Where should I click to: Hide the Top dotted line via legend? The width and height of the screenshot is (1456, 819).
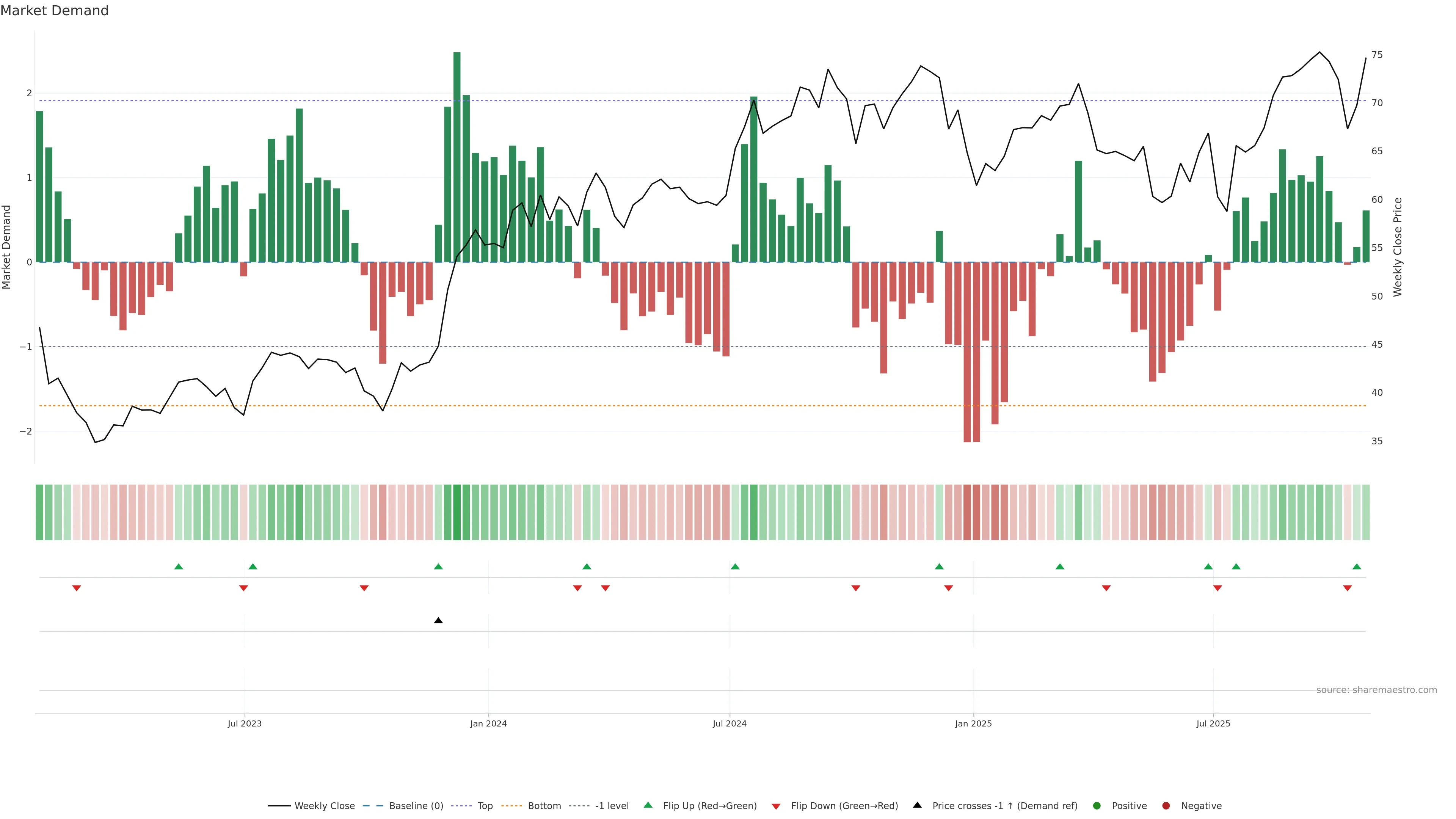pos(485,806)
